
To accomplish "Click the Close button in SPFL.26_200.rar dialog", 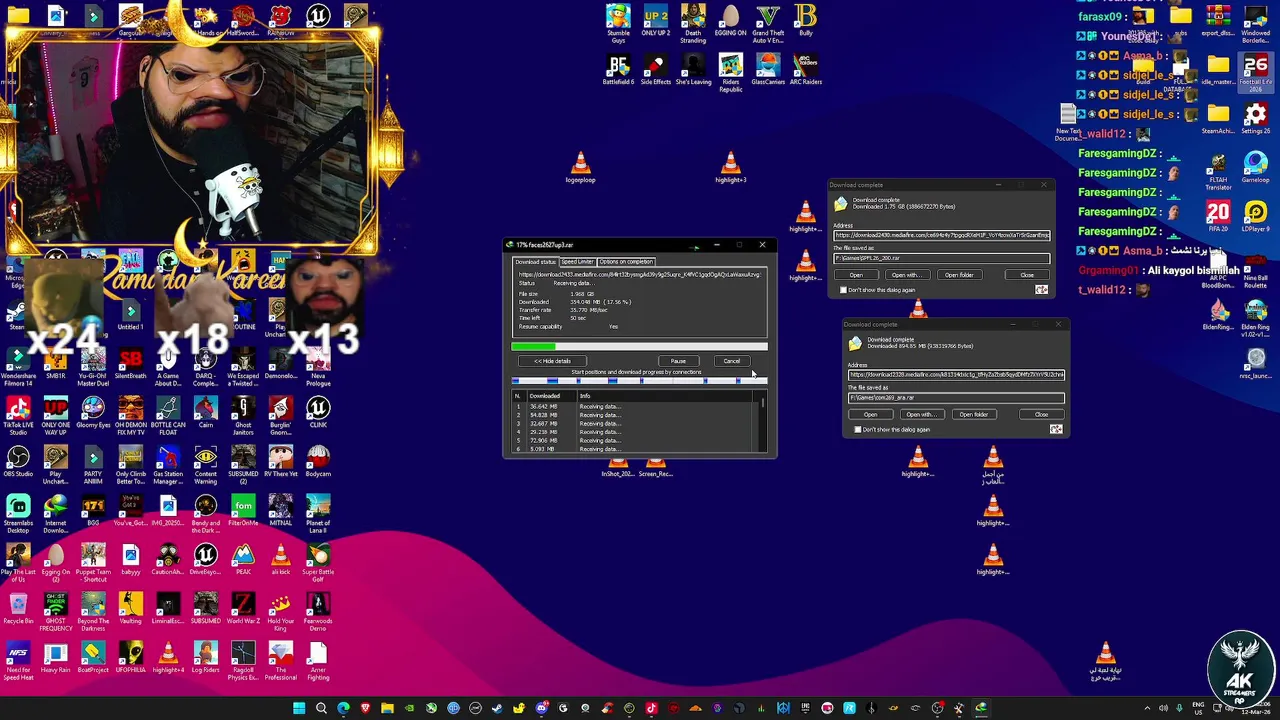I will [1027, 275].
